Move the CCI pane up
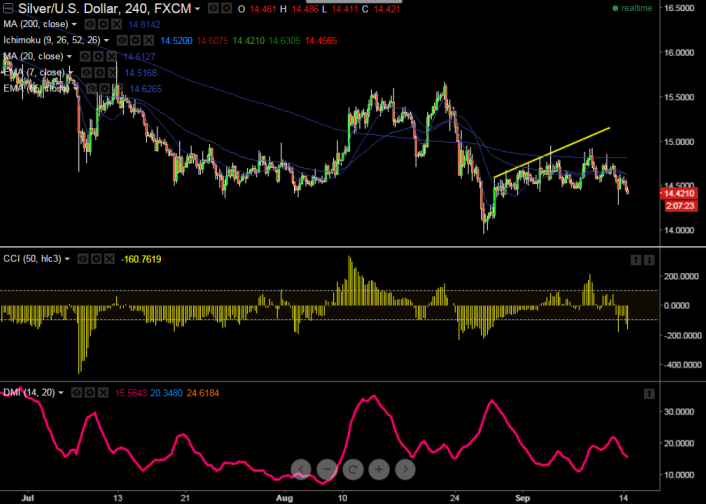The width and height of the screenshot is (706, 504). coord(636,260)
